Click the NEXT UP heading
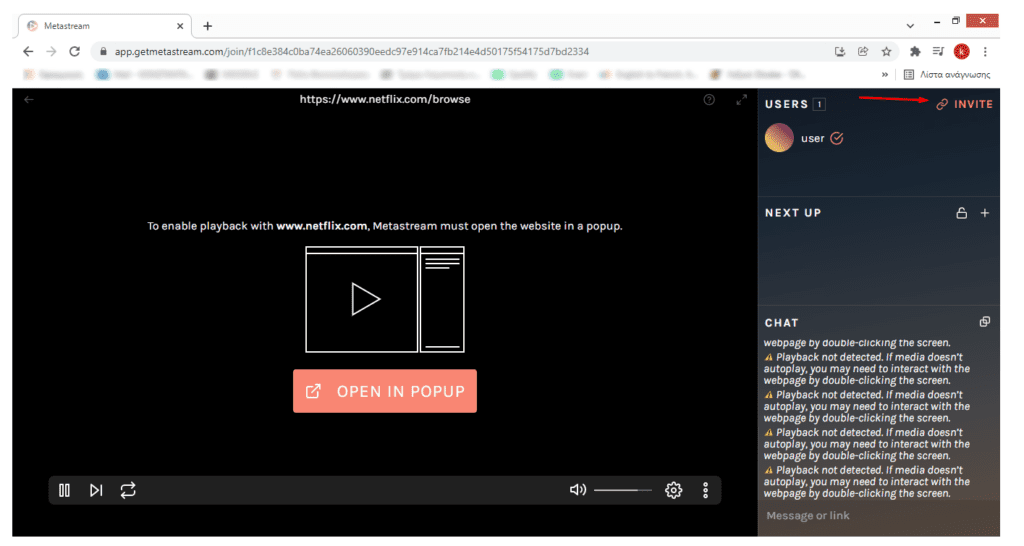Screen dimensions: 1024x546 tap(793, 213)
